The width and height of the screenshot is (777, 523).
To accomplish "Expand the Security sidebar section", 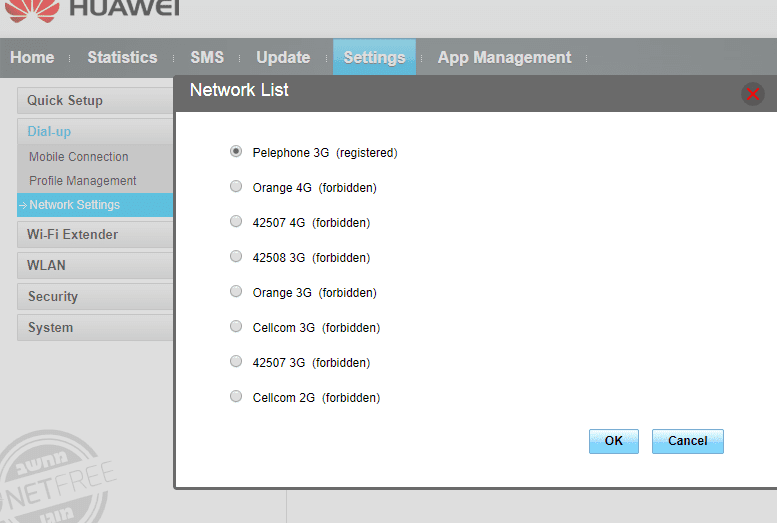I will click(95, 296).
